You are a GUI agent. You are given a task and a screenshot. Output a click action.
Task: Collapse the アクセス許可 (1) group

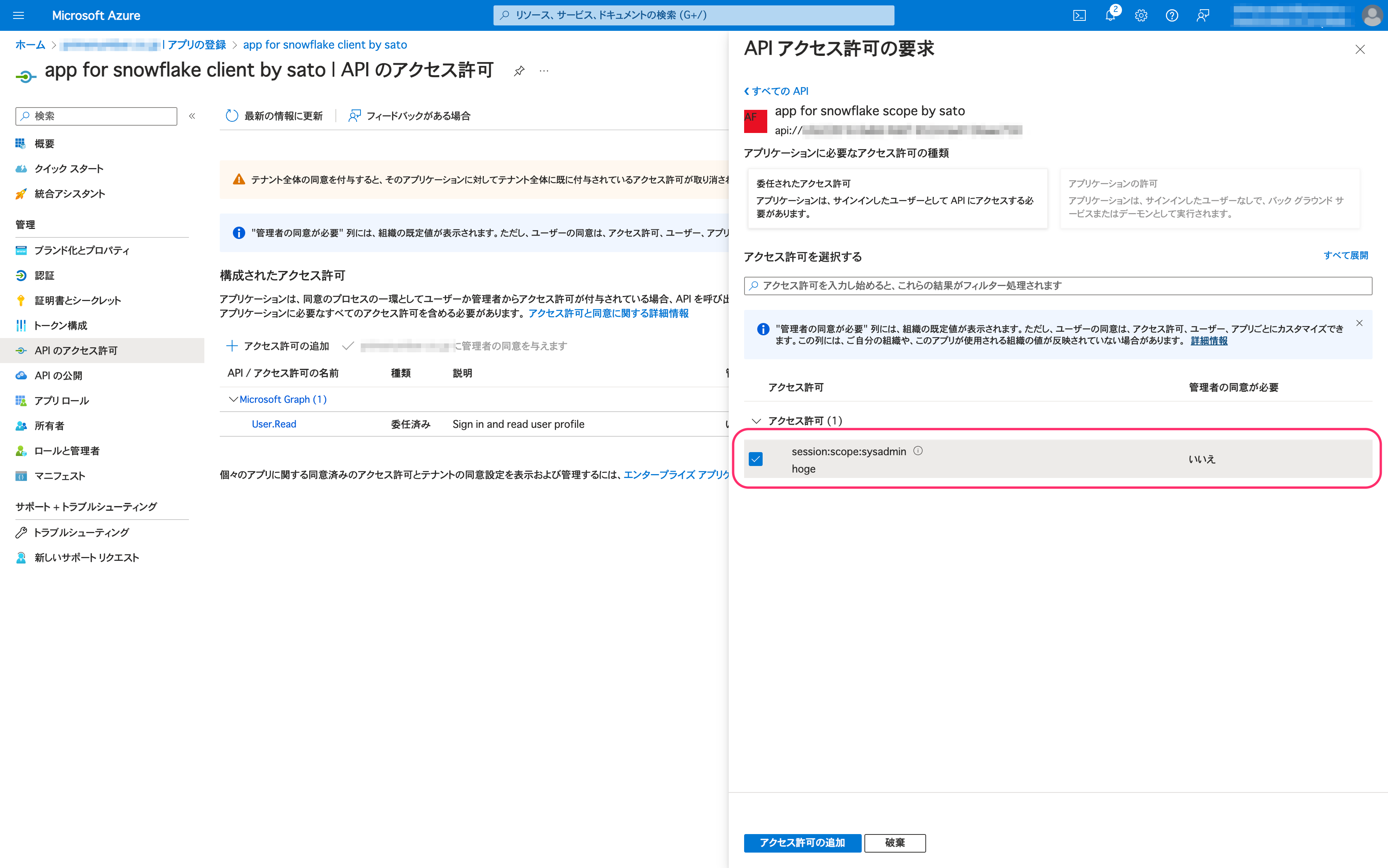click(x=756, y=421)
